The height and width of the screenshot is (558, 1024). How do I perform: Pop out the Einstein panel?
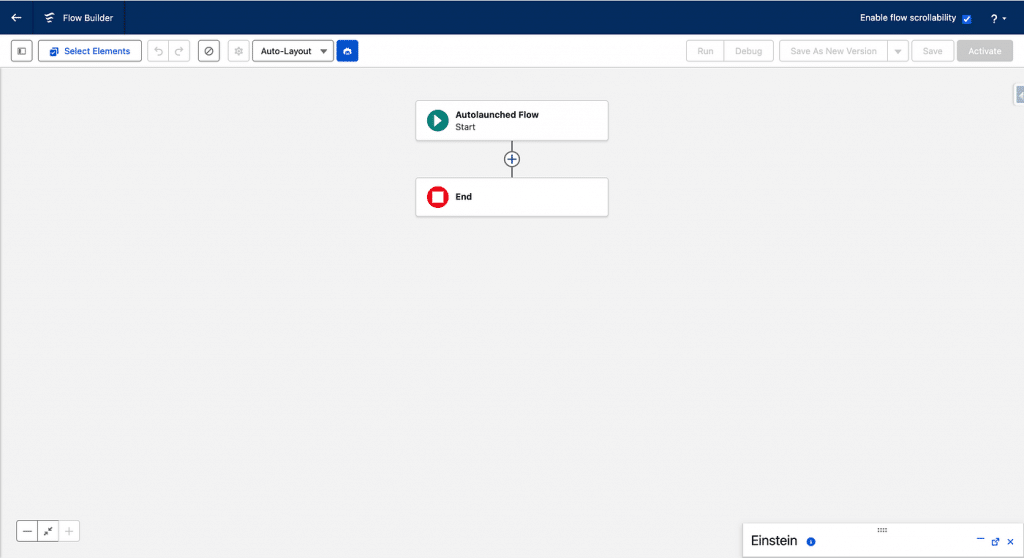click(995, 541)
